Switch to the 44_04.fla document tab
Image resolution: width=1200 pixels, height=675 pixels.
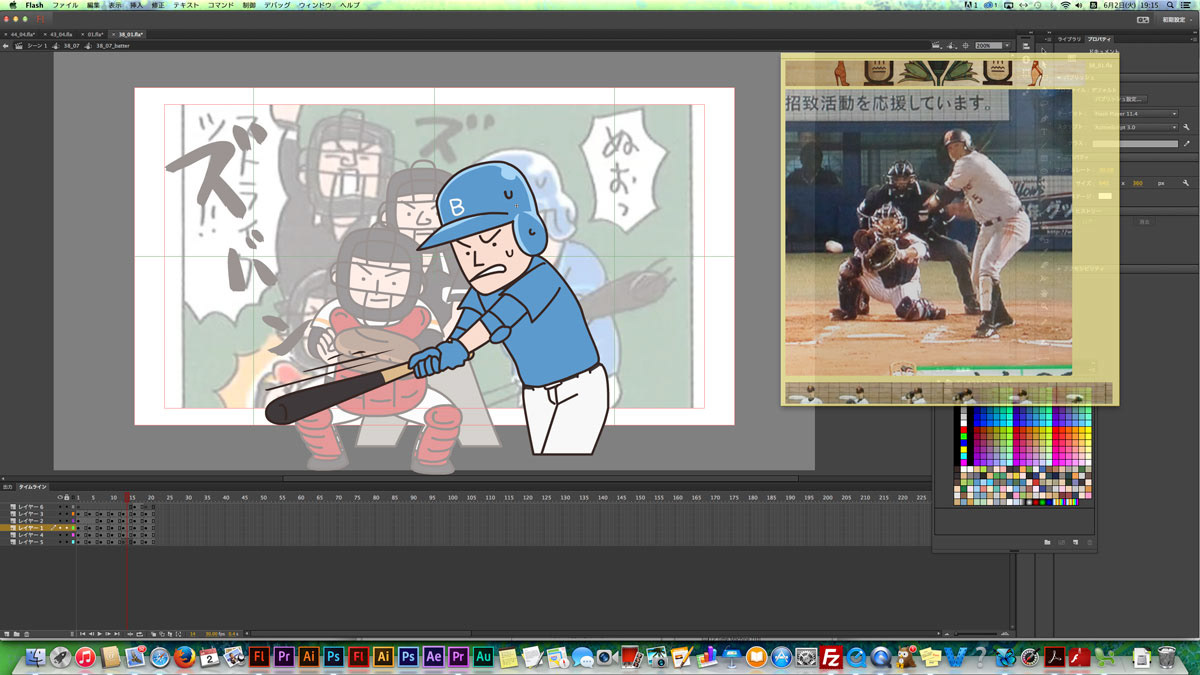pos(23,34)
